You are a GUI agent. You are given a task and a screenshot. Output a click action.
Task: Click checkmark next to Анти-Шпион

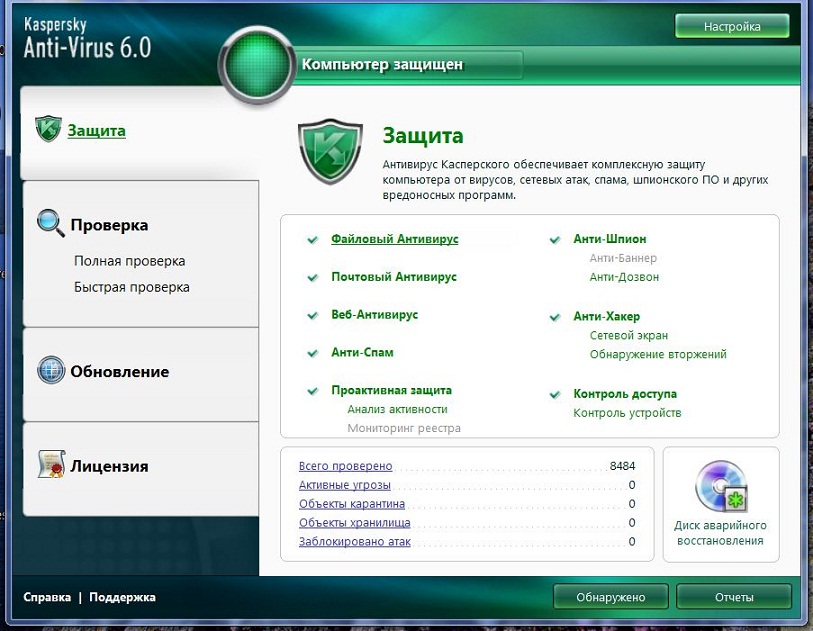pyautogui.click(x=555, y=240)
